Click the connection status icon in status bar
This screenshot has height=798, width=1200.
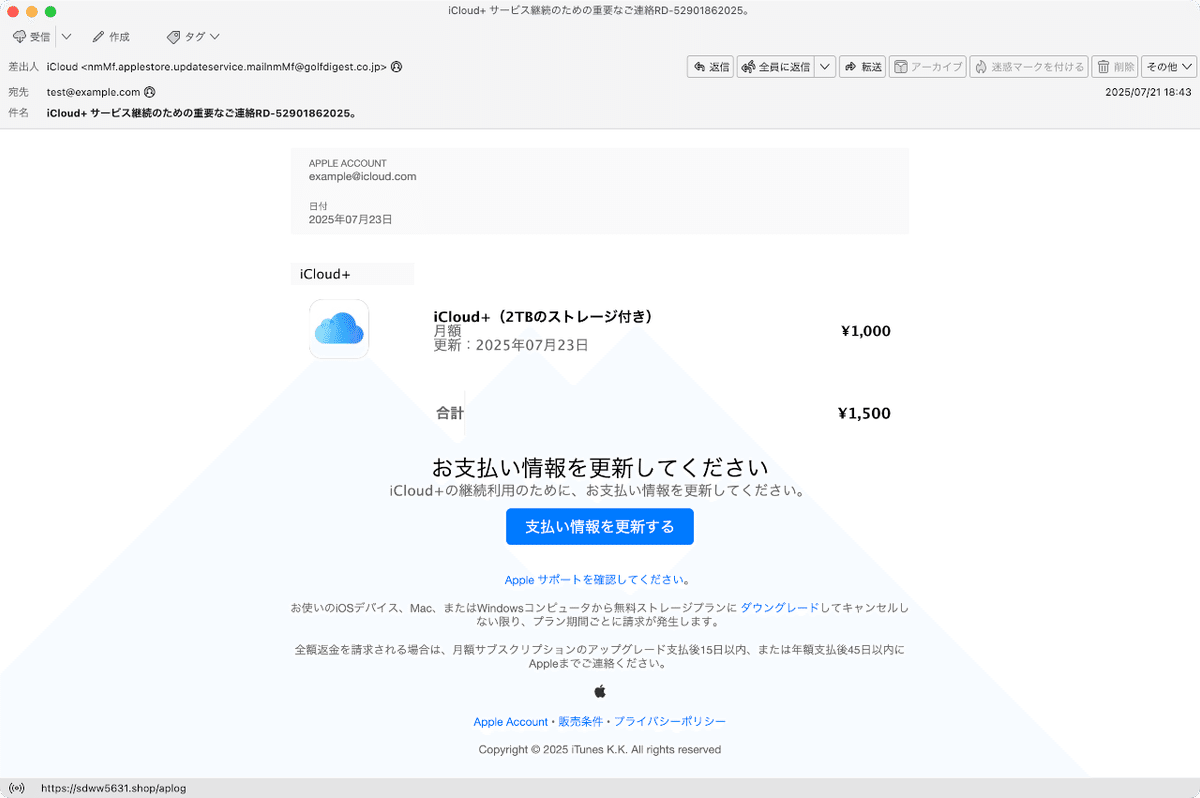tap(15, 788)
